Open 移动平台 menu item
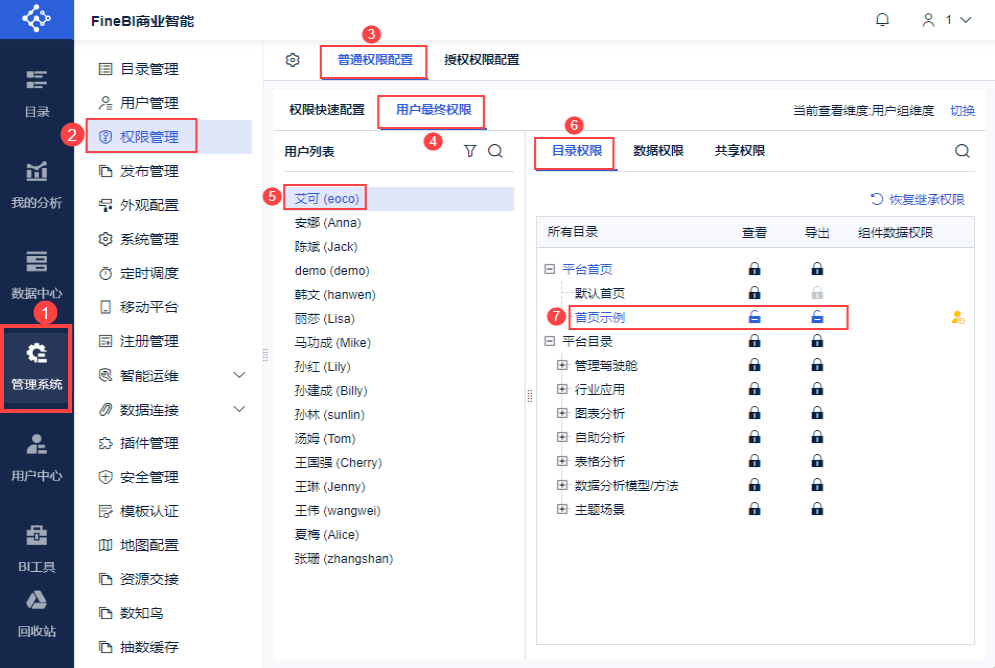This screenshot has width=995, height=668. point(139,307)
